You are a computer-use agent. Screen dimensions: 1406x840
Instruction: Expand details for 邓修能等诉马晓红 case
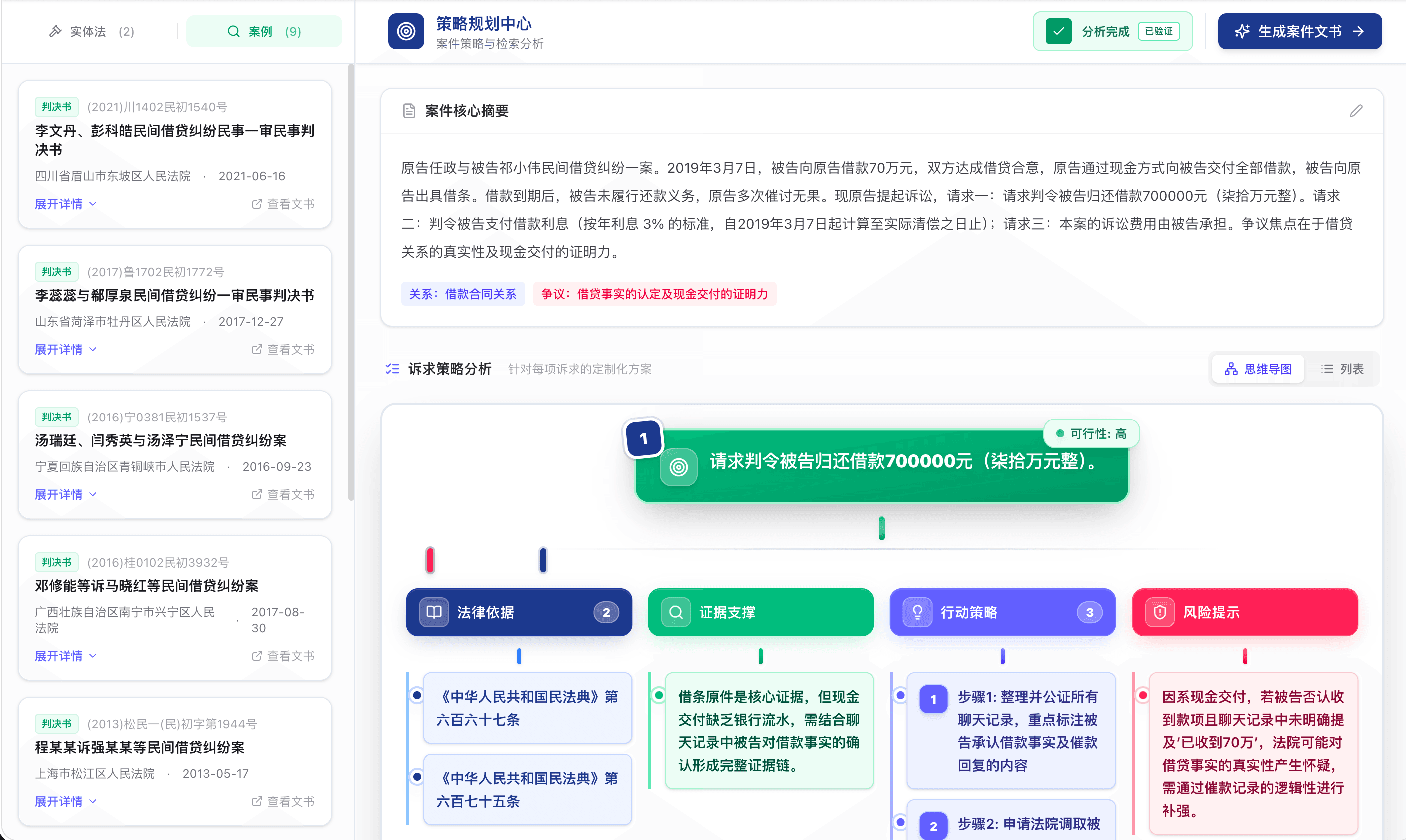coord(65,656)
